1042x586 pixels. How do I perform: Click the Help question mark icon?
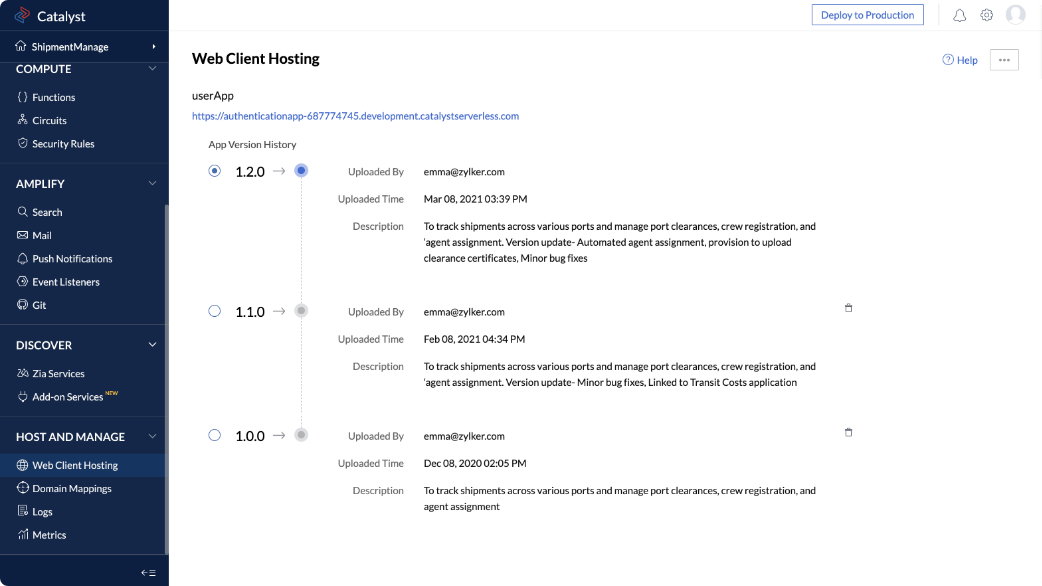[x=948, y=60]
